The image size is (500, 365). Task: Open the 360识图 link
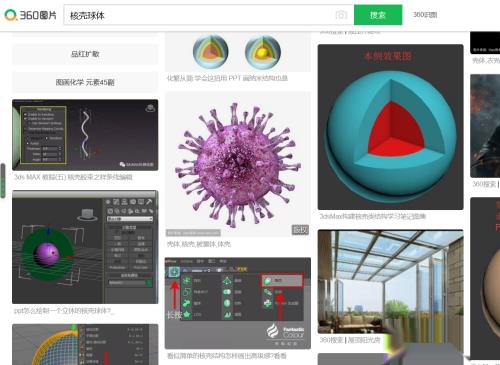pos(425,15)
